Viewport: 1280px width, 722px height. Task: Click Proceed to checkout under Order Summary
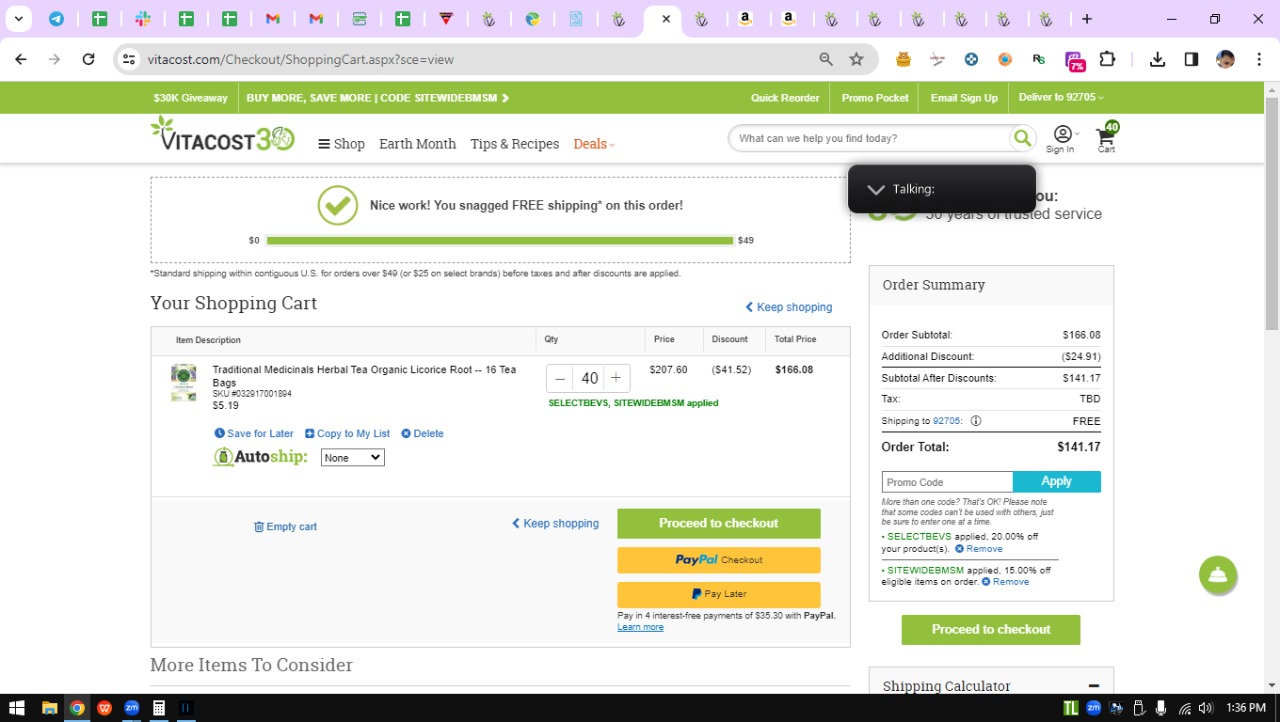click(991, 630)
